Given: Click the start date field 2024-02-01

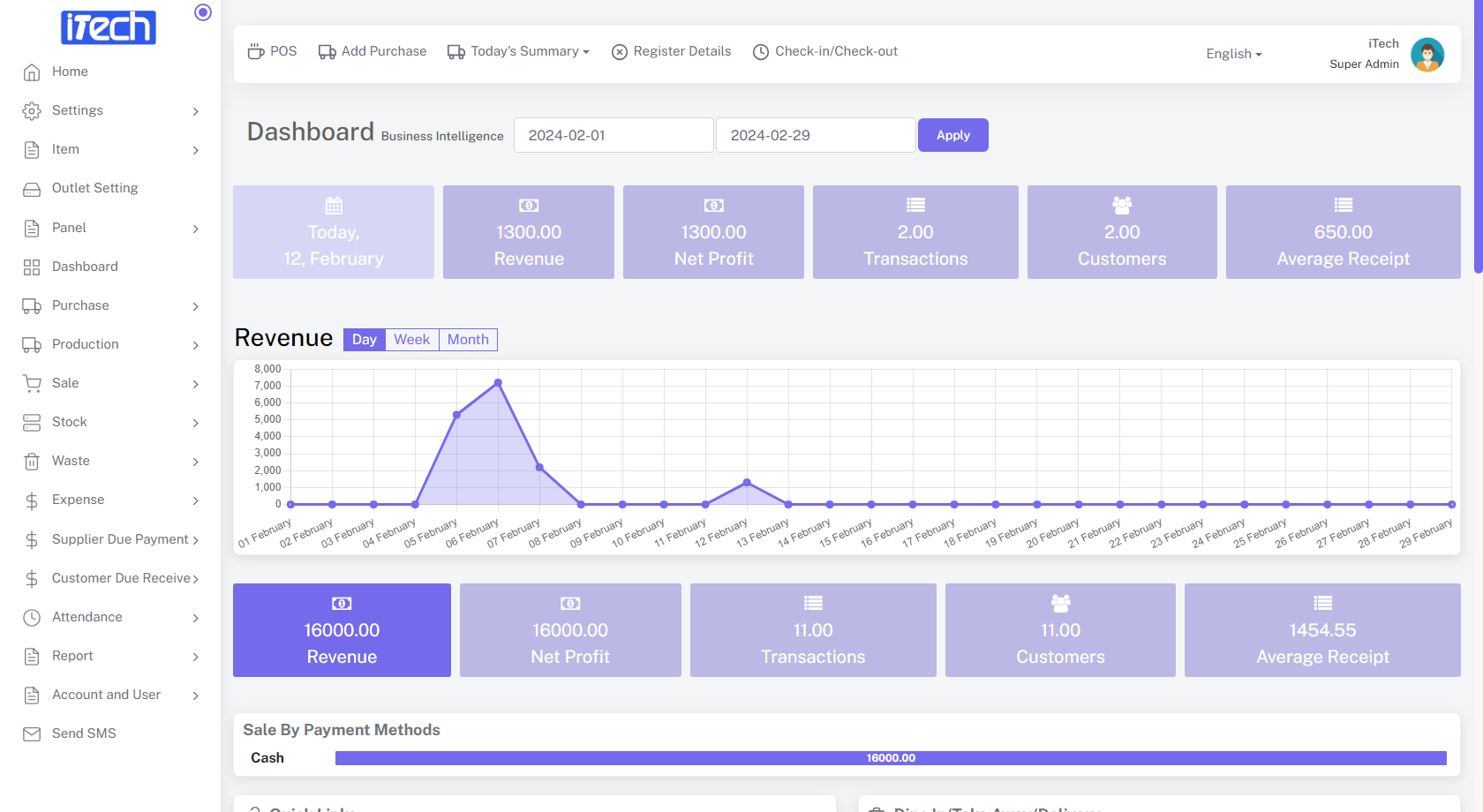Looking at the screenshot, I should 613,135.
